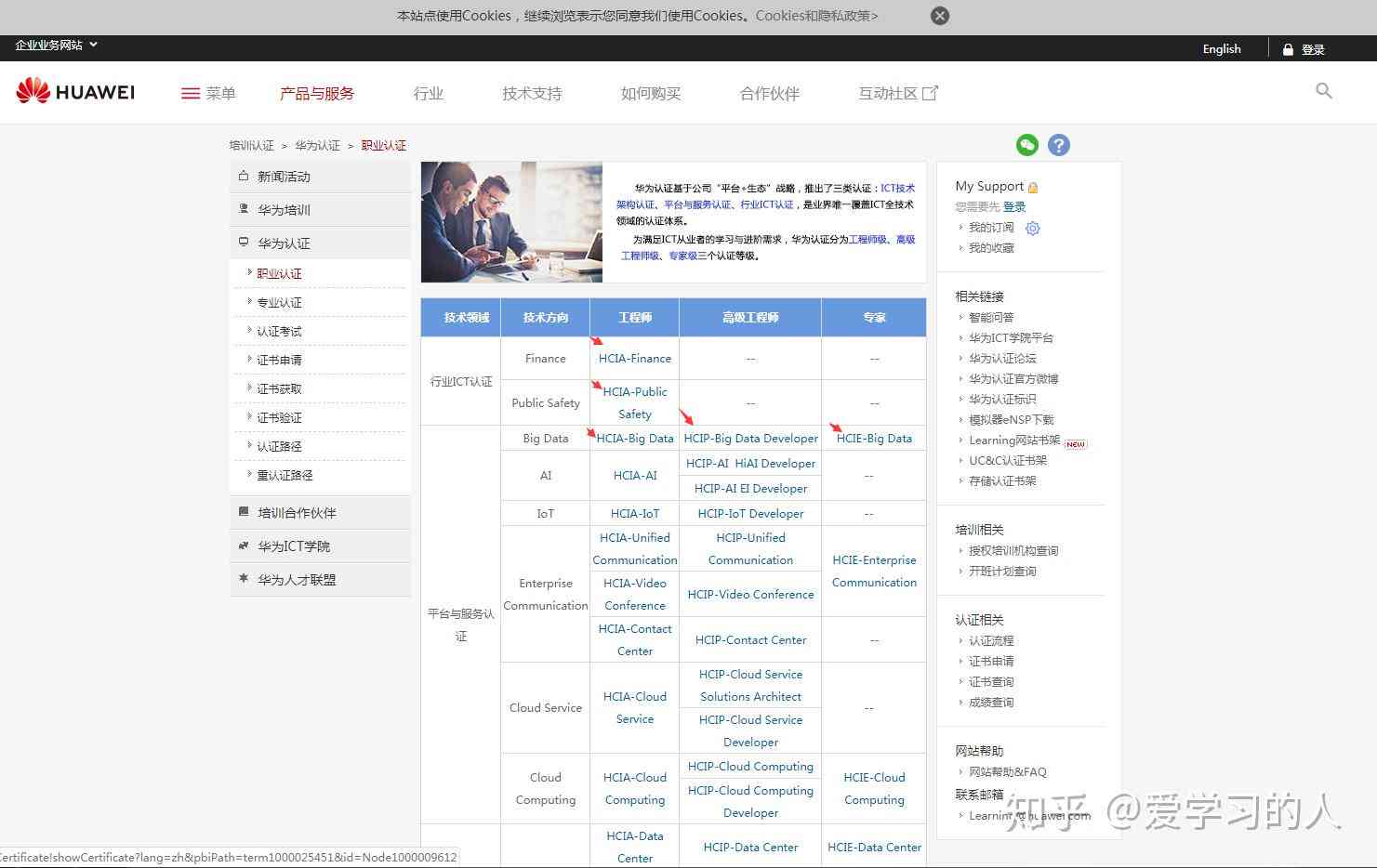Open 智能问答 in related links
This screenshot has width=1377, height=868.
tap(991, 317)
